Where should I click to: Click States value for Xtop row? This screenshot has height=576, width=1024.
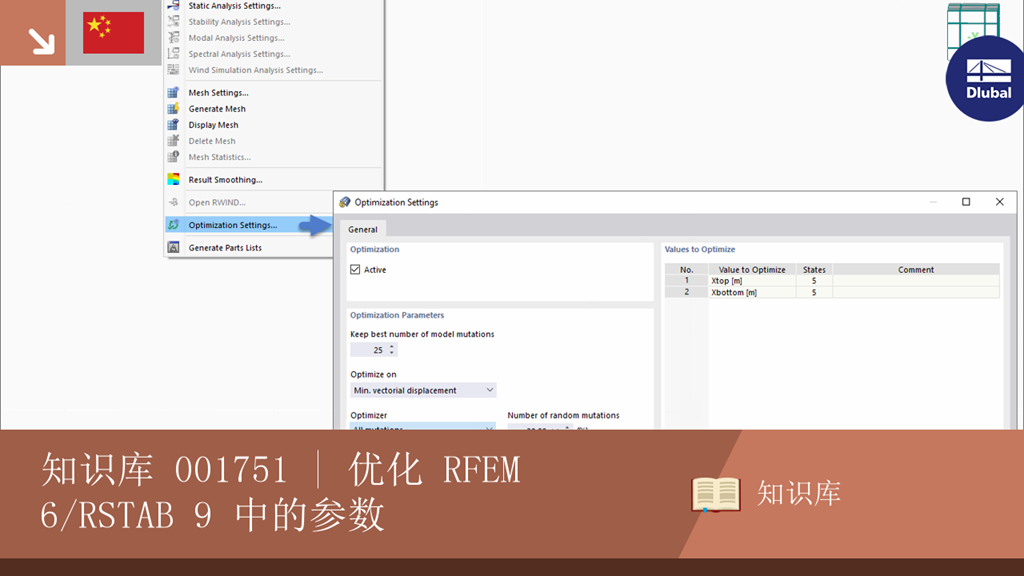coord(814,281)
